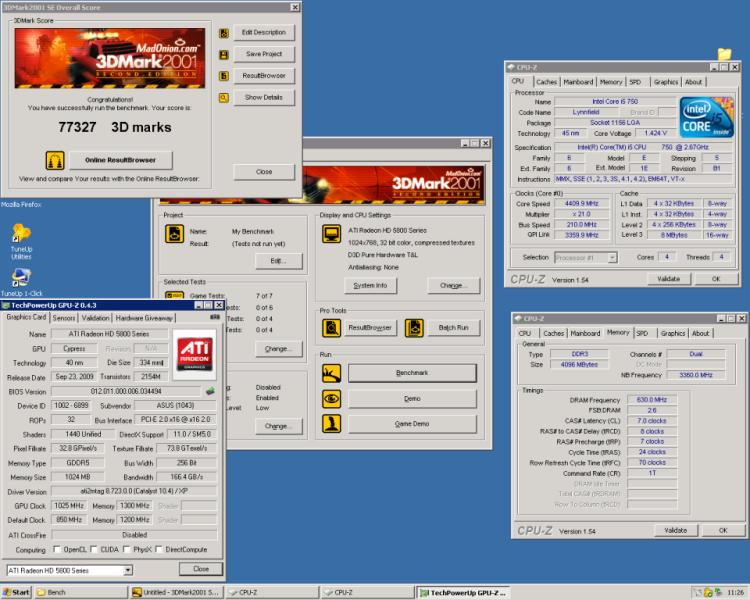The height and width of the screenshot is (600, 750).
Task: Open Caches tab in upper CPU-Z window
Action: (546, 82)
